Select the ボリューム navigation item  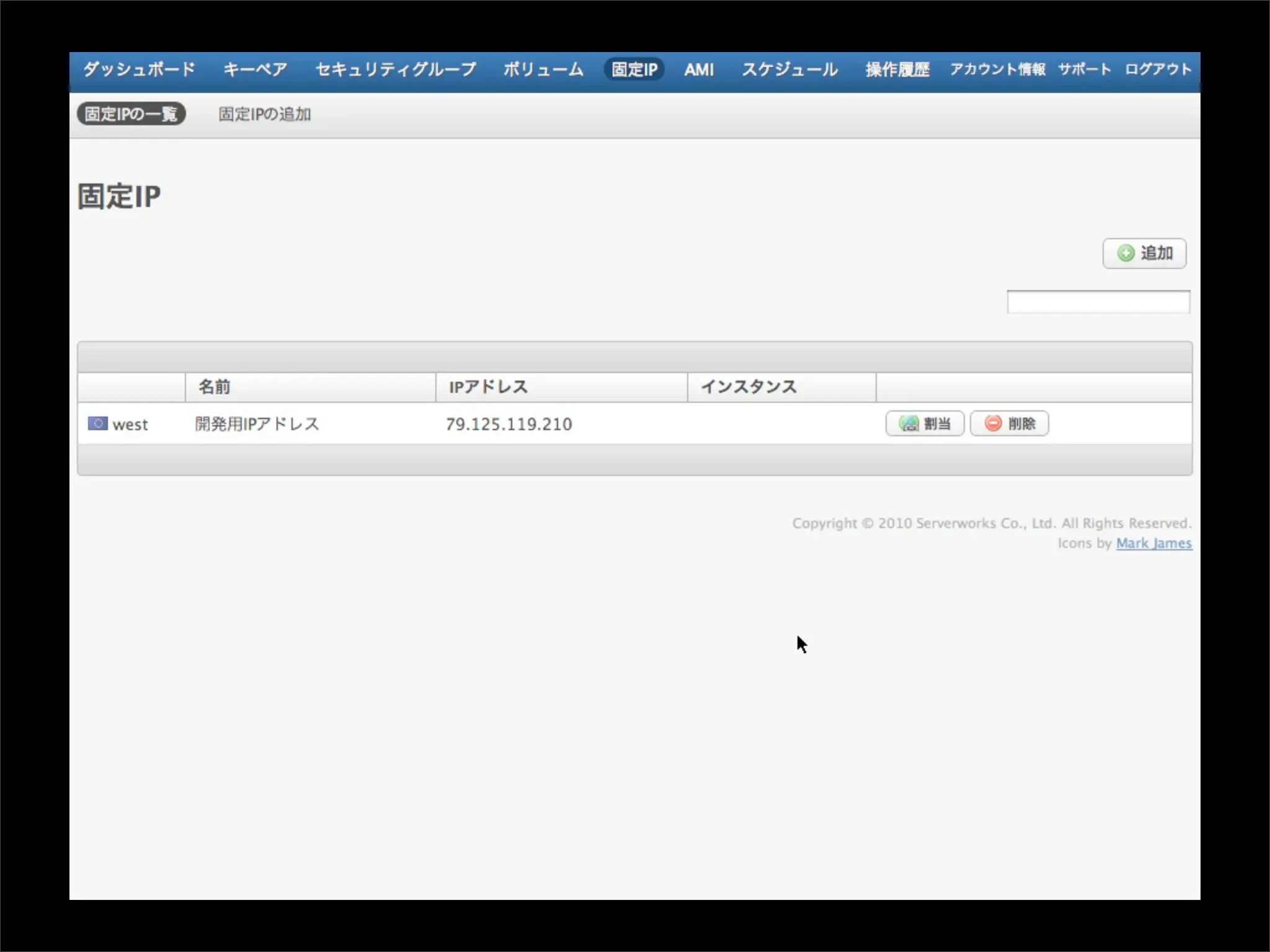[543, 69]
